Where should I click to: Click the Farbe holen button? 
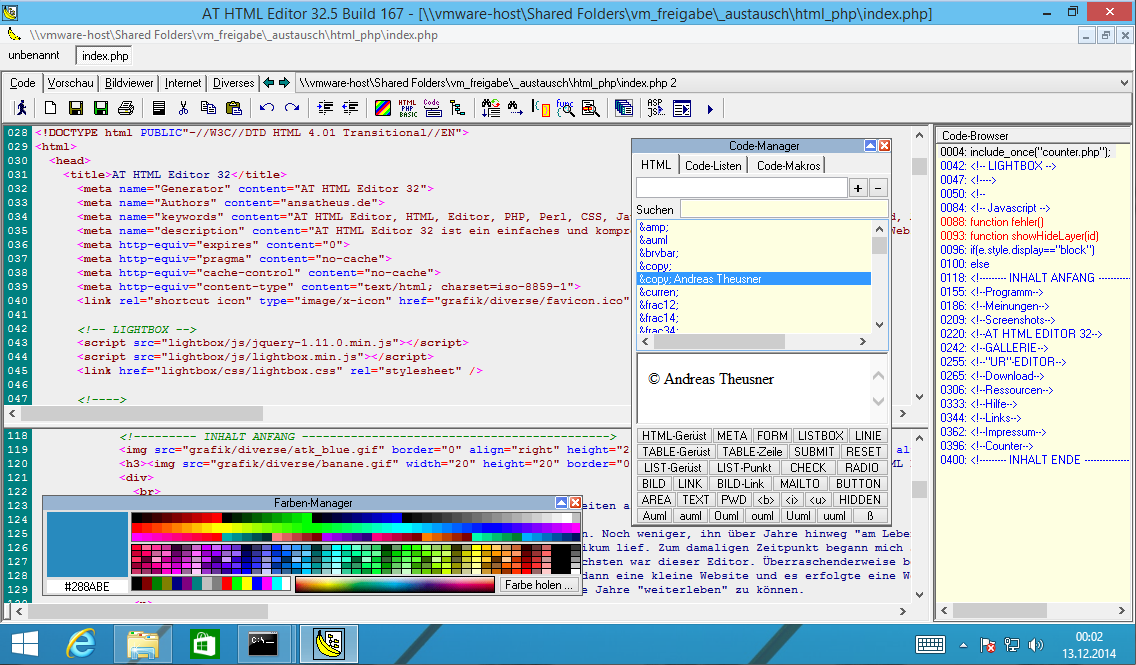539,585
